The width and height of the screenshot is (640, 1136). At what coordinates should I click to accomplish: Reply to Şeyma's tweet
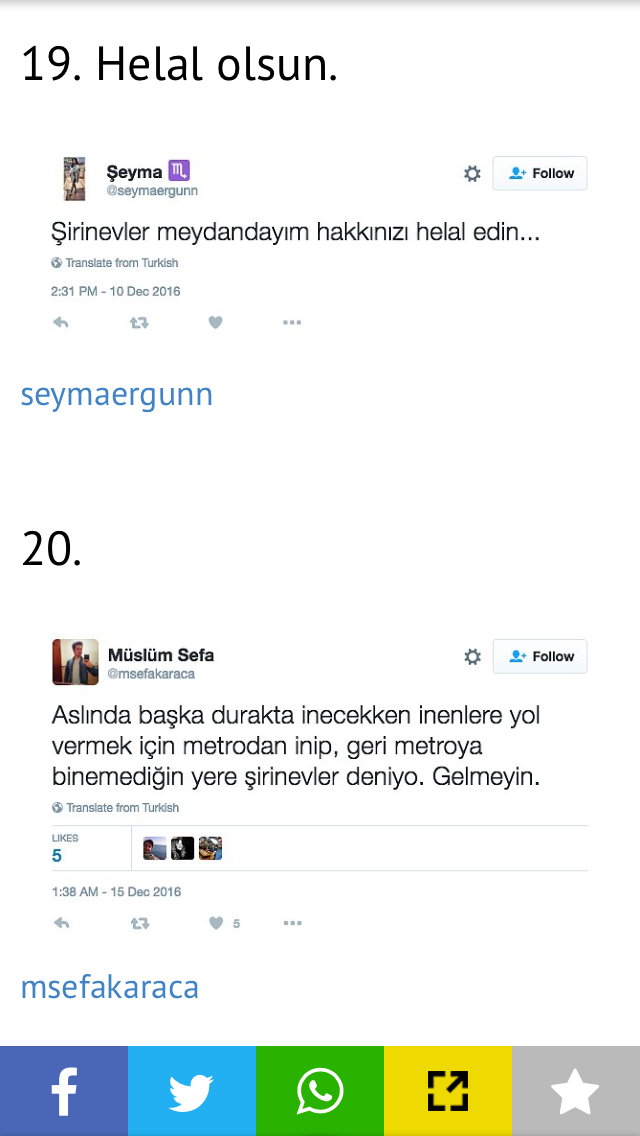[61, 323]
